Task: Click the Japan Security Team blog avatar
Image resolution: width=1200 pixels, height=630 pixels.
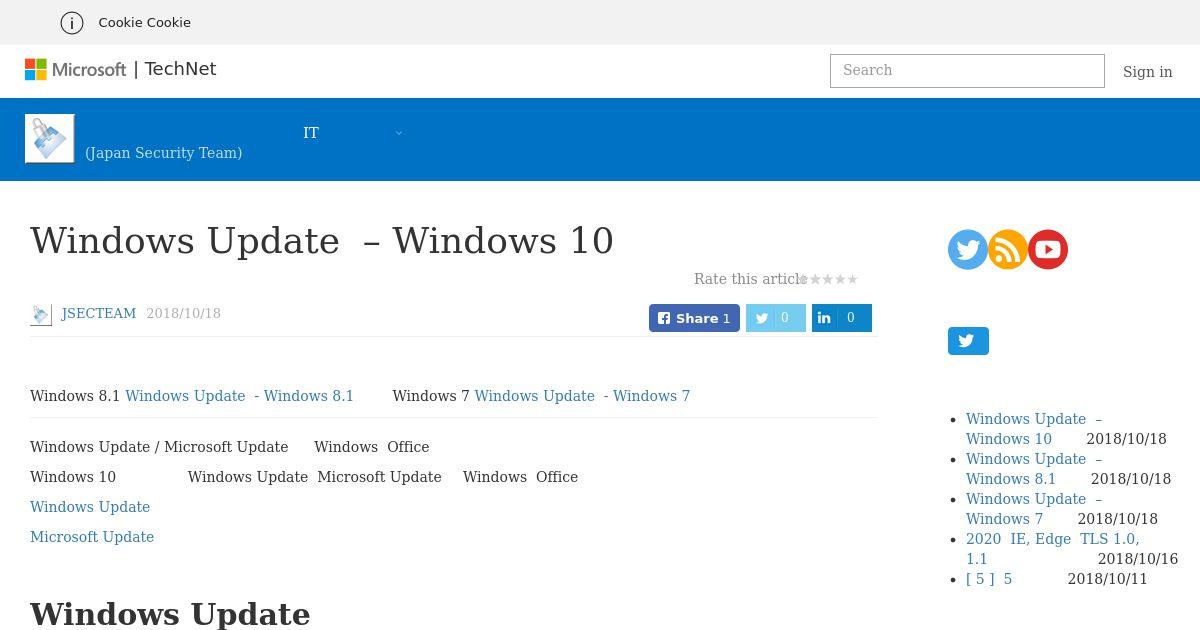Action: pos(50,138)
